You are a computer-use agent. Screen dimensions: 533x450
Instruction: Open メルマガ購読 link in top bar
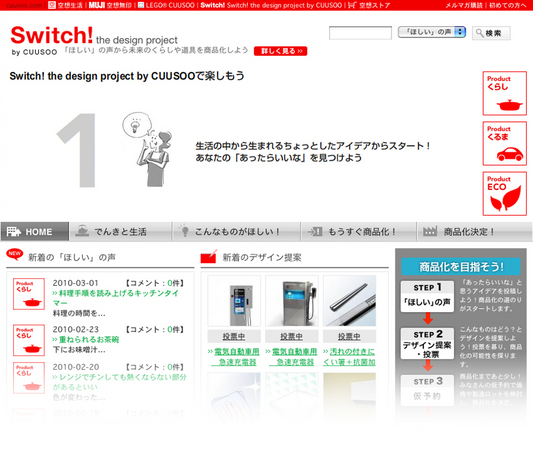pos(464,5)
